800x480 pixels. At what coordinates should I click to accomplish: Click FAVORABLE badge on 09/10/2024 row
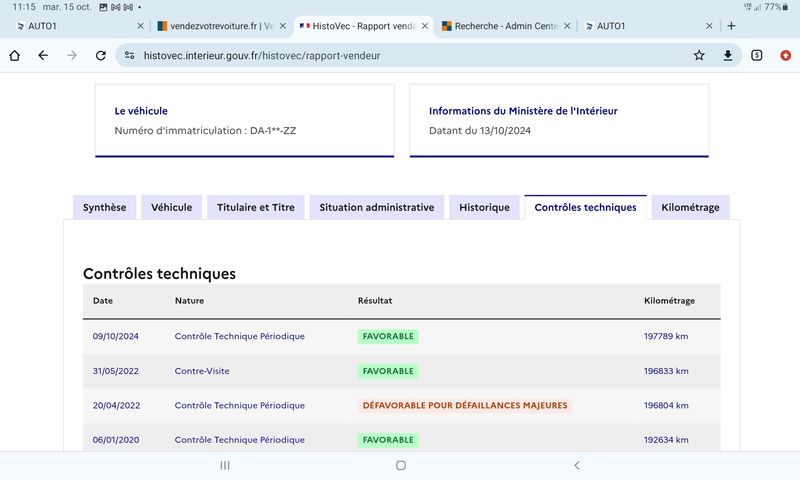coord(388,336)
